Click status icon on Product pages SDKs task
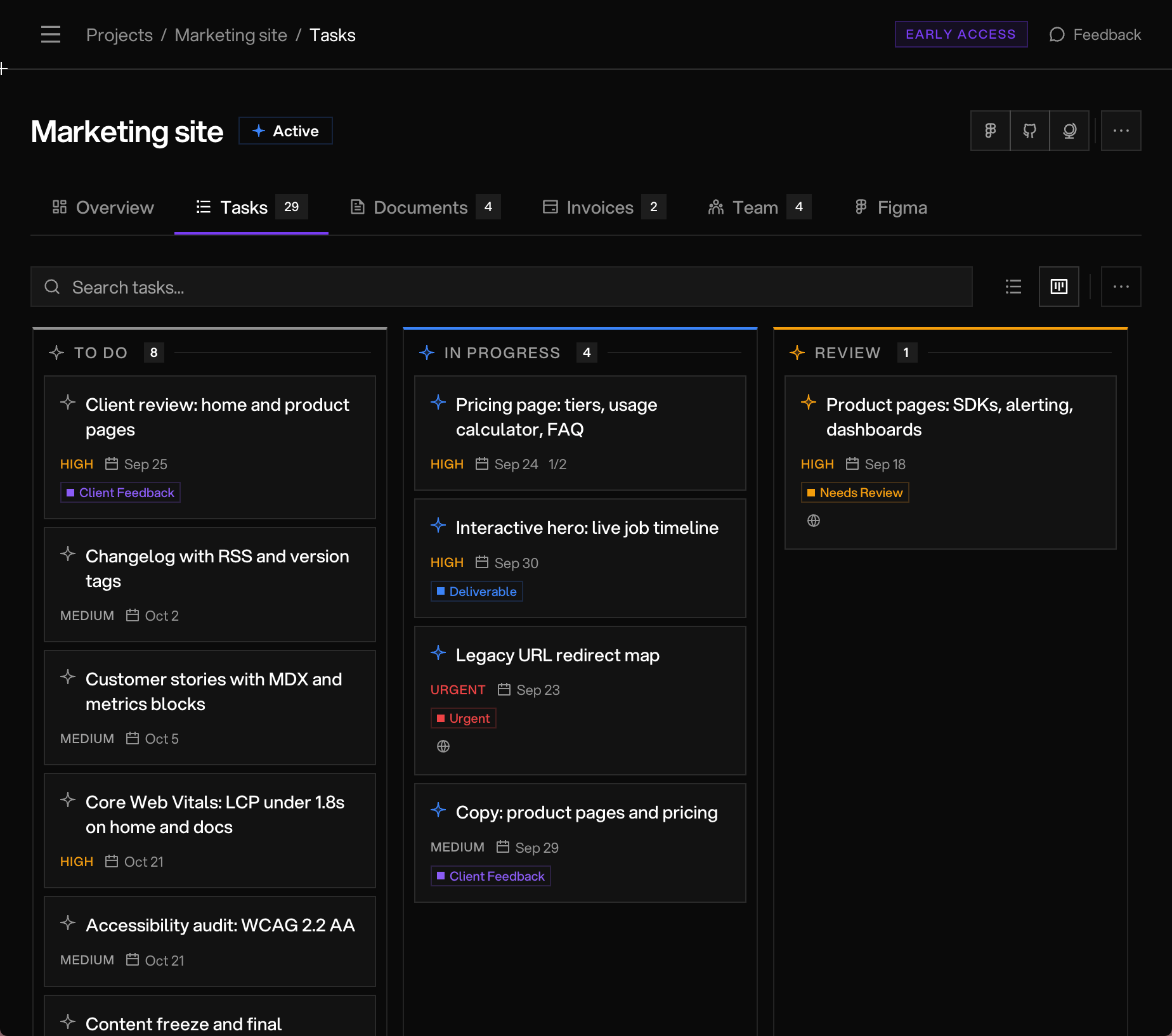 coord(809,402)
